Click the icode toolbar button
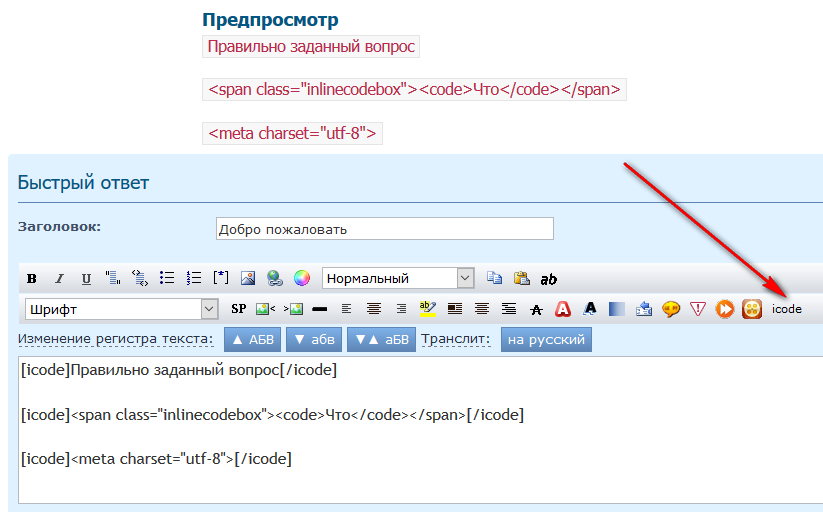The width and height of the screenshot is (823, 512). pyautogui.click(x=787, y=309)
